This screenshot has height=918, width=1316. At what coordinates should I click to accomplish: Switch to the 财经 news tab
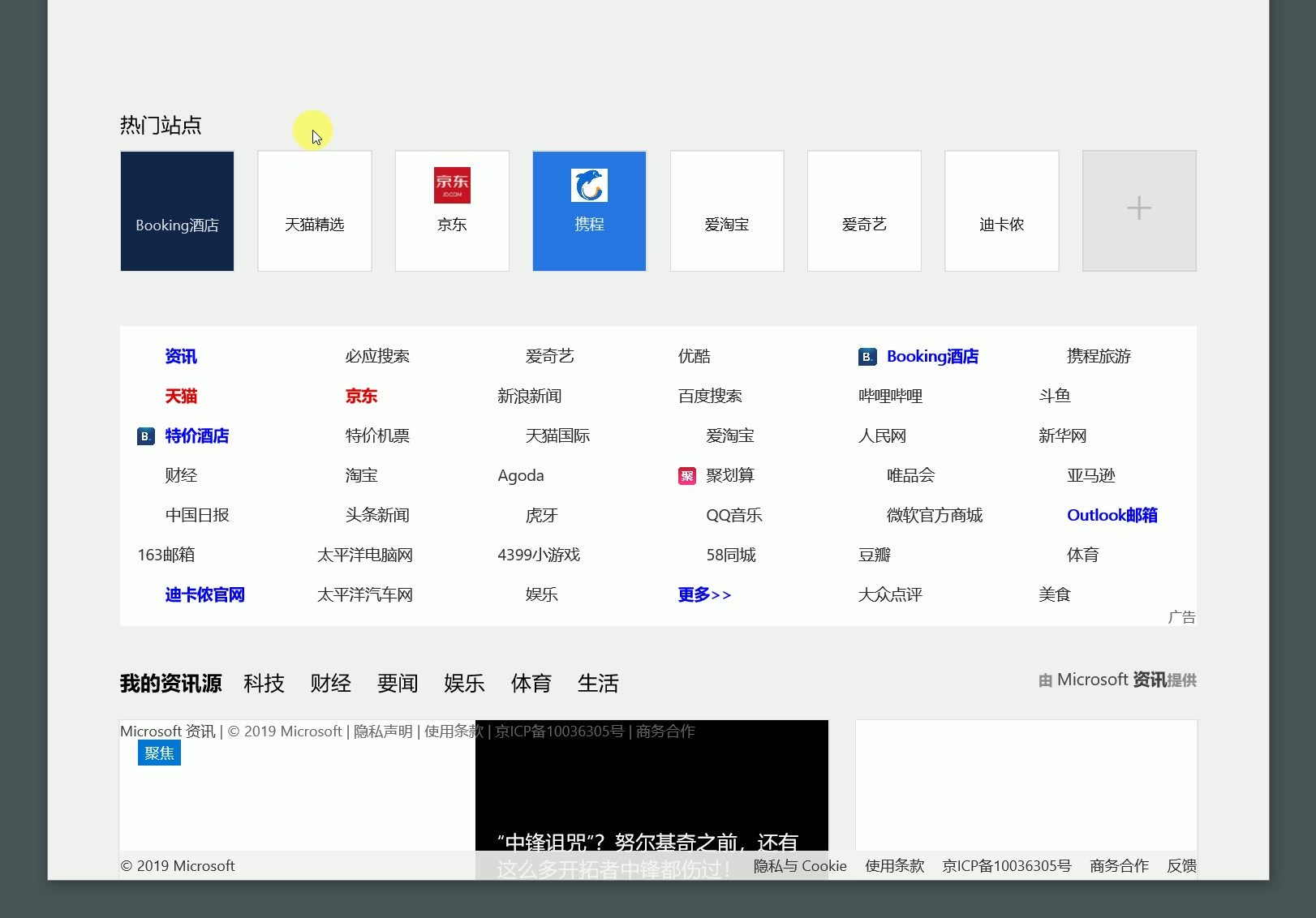tap(331, 684)
